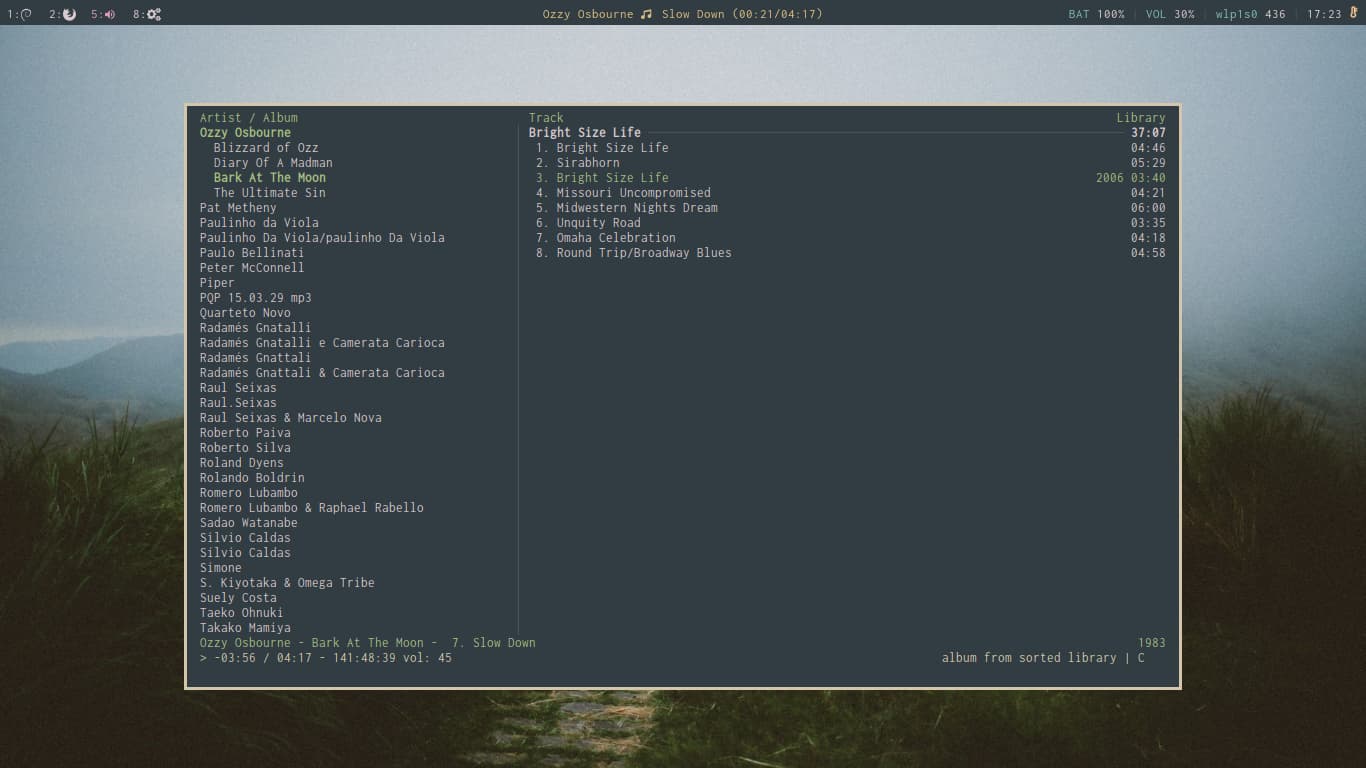Select the Blizzard of Ozz album
The image size is (1366, 768).
click(266, 147)
